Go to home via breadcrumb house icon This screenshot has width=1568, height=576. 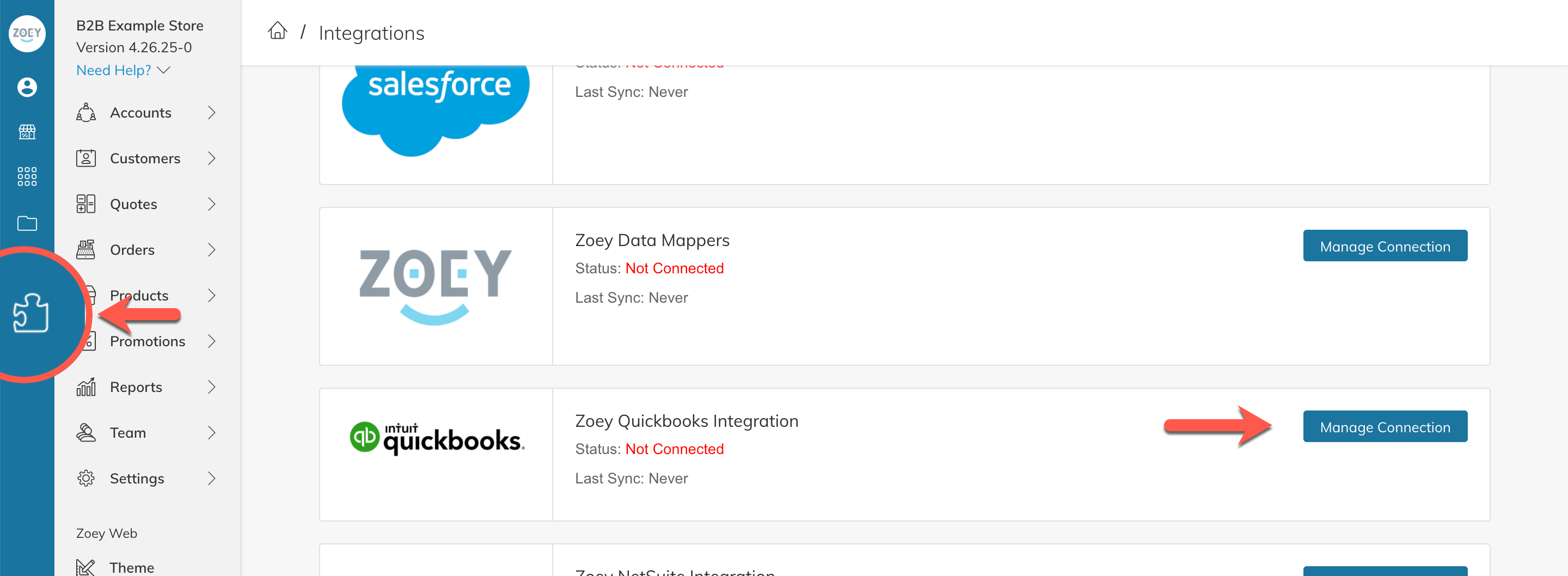278,30
